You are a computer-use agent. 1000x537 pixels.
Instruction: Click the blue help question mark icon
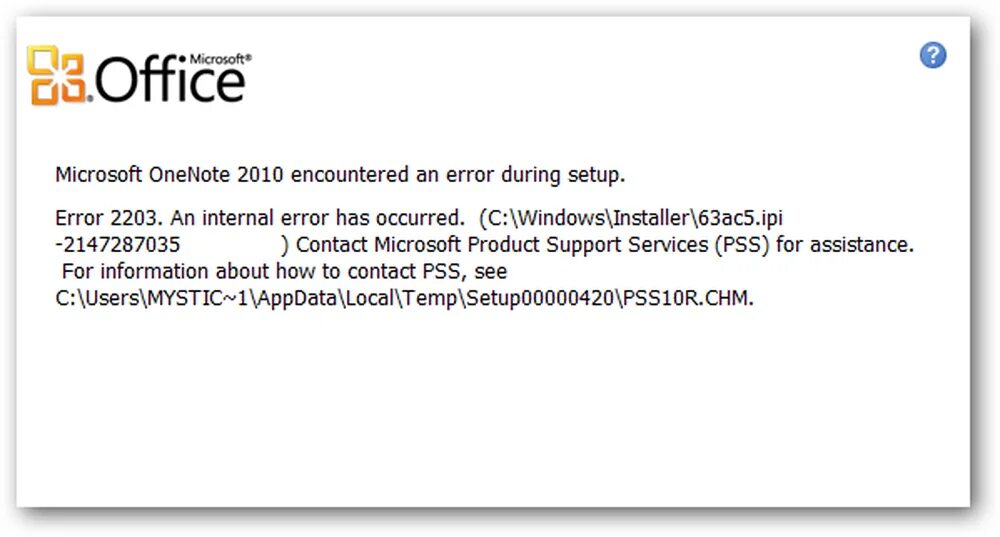click(x=933, y=56)
